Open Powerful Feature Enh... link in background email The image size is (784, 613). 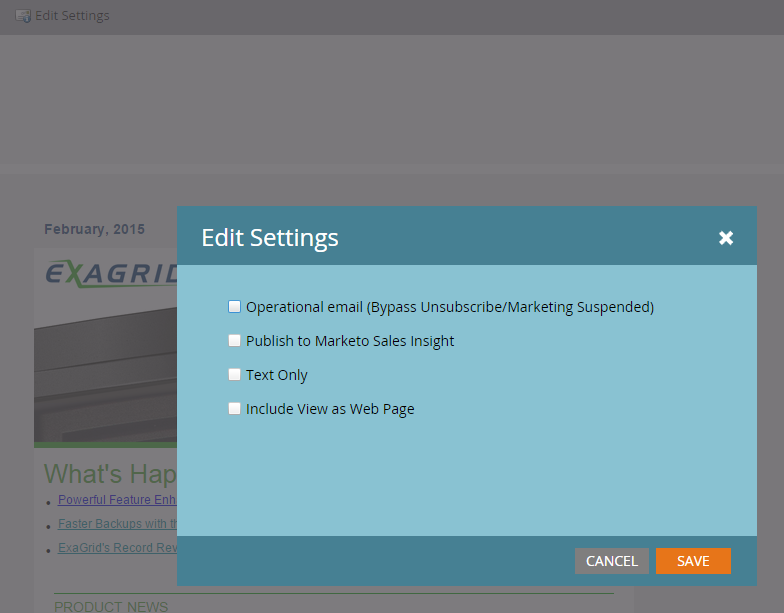pos(117,500)
